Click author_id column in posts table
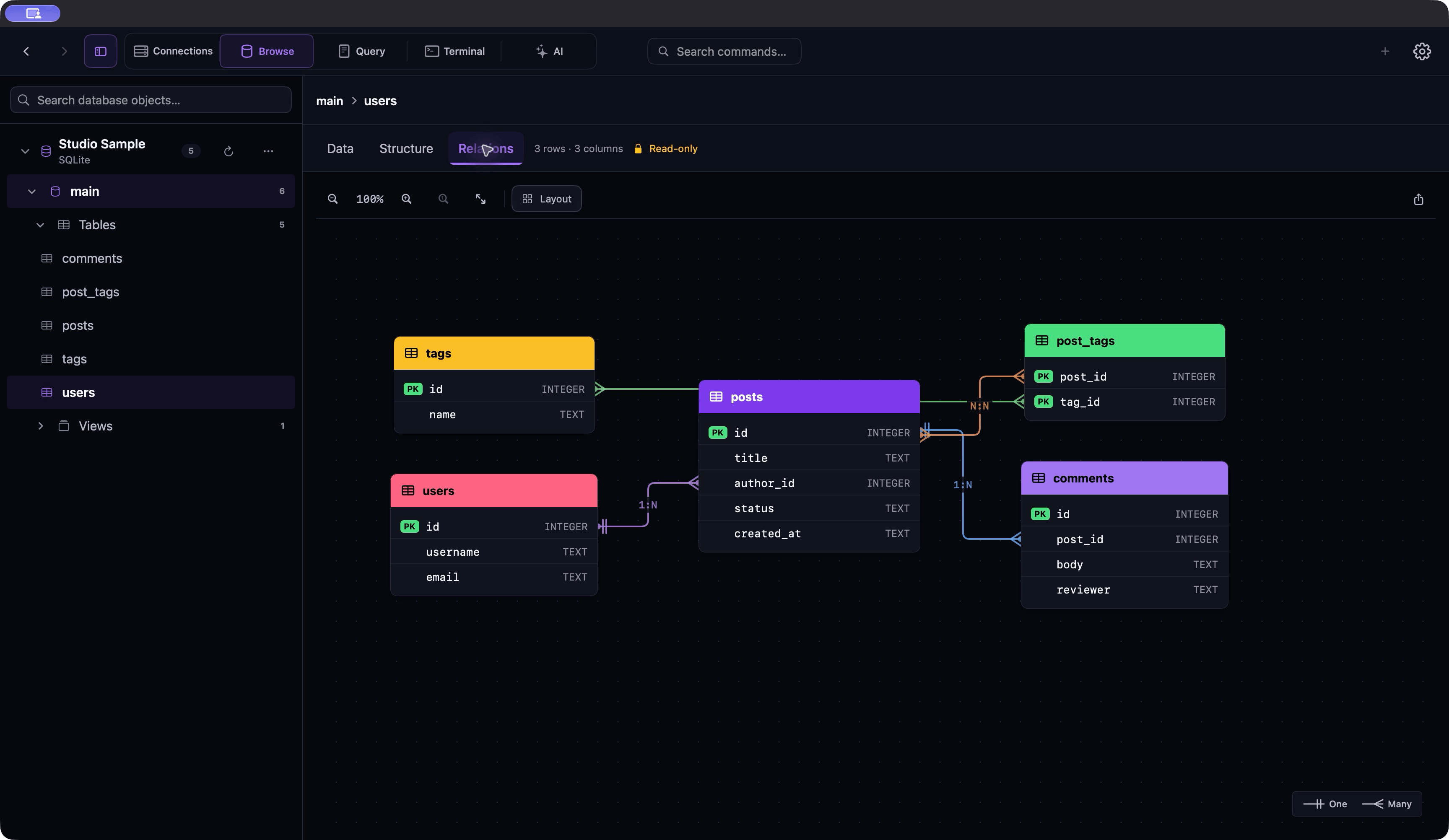The width and height of the screenshot is (1449, 840). [809, 483]
